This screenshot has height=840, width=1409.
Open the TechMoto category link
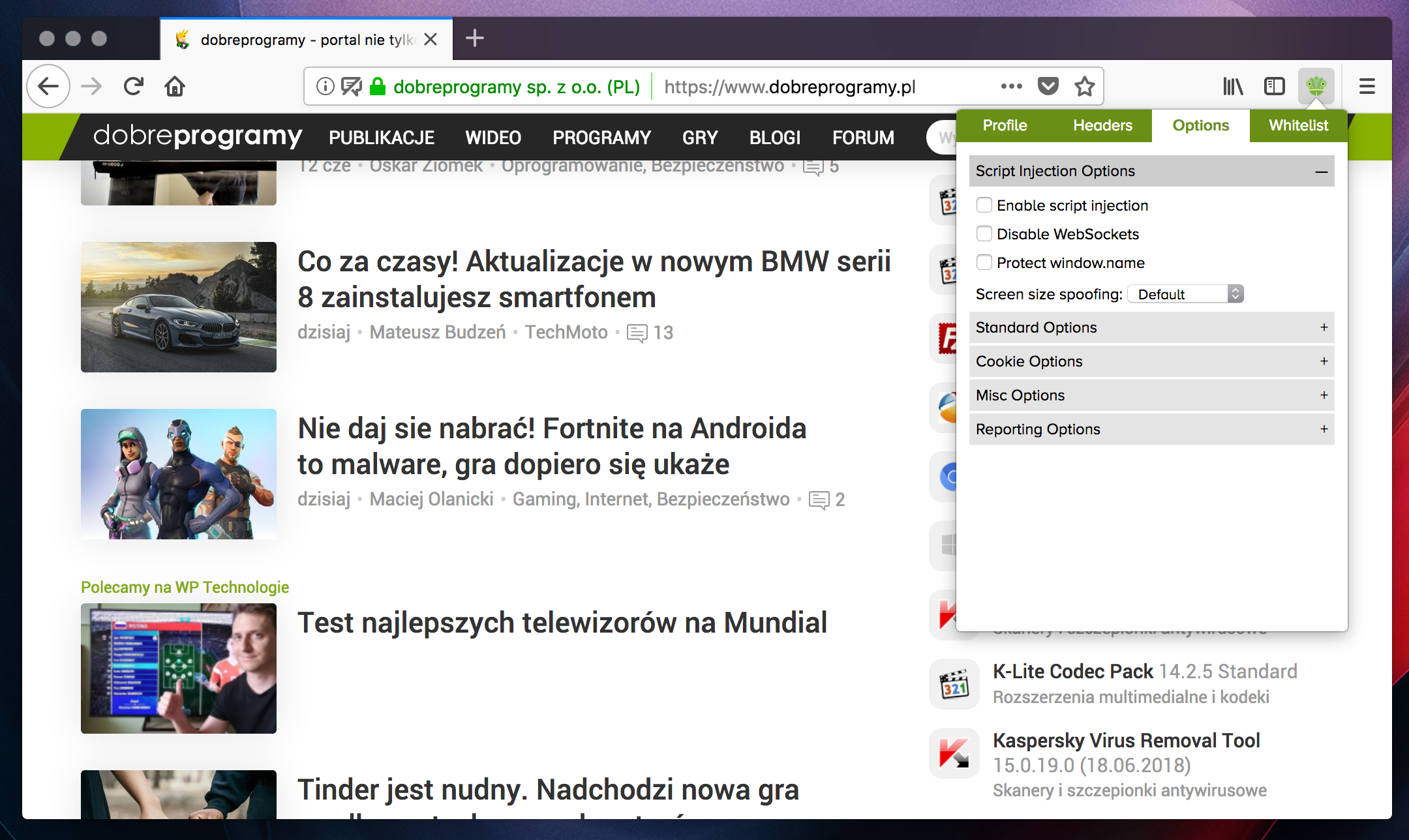coord(566,333)
